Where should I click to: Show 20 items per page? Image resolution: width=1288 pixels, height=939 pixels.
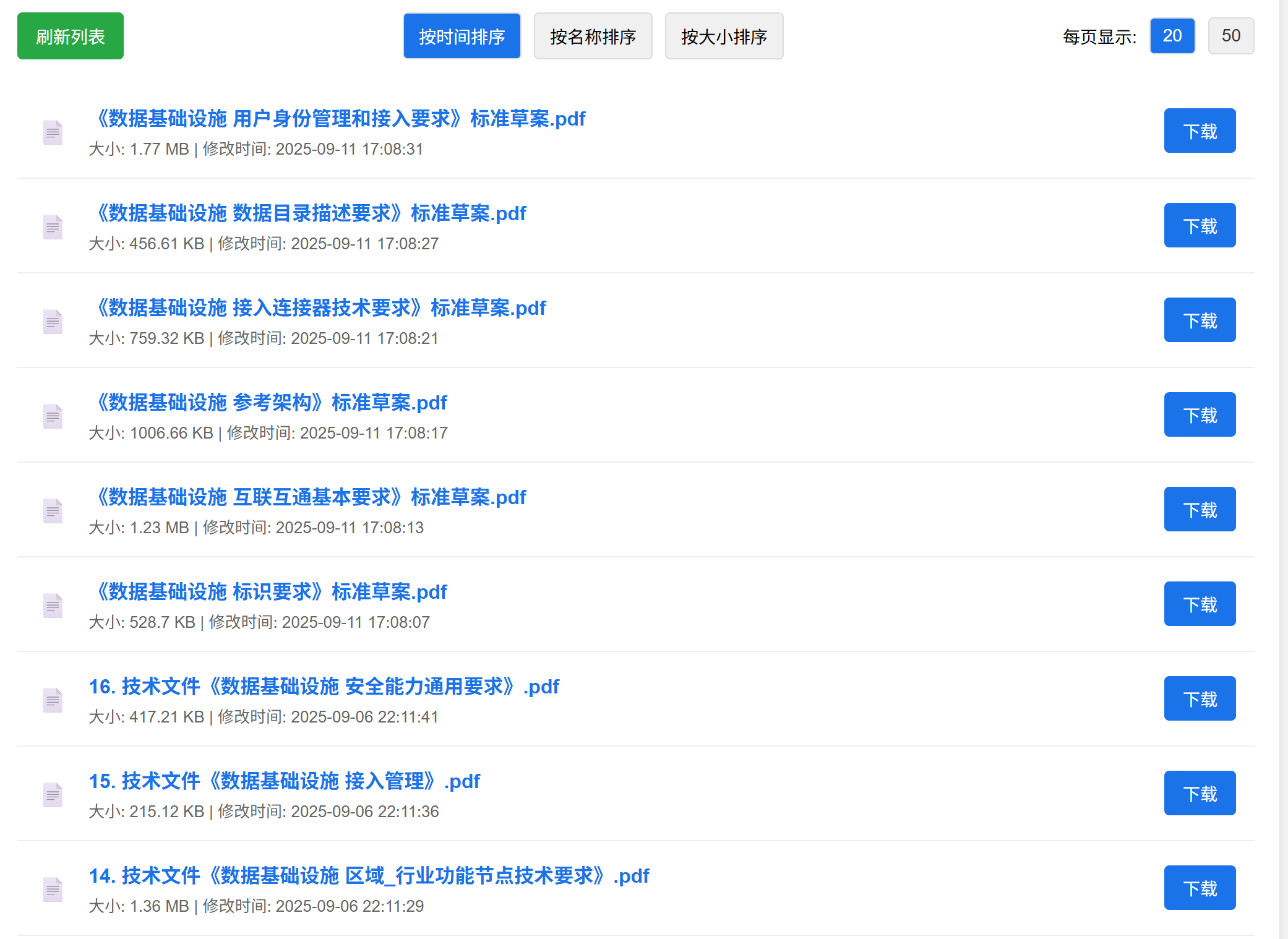point(1172,36)
